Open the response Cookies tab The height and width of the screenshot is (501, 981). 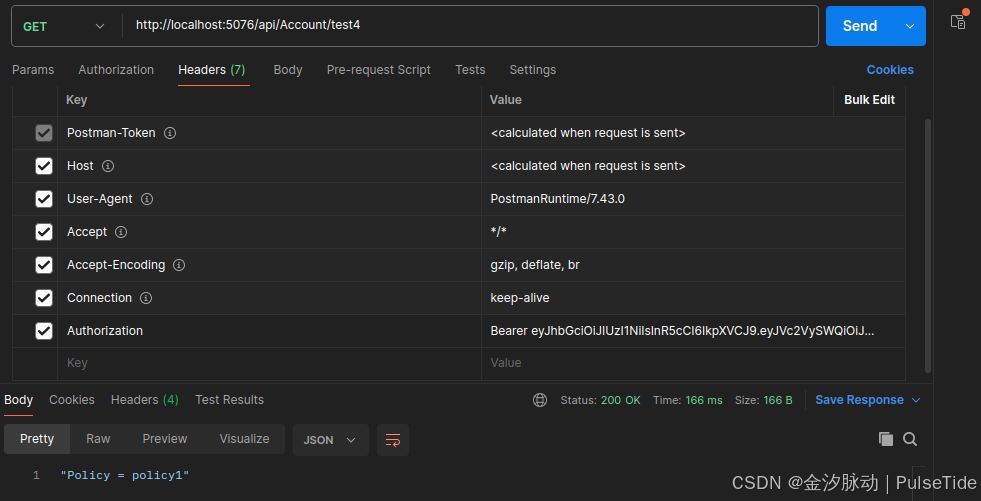[72, 400]
